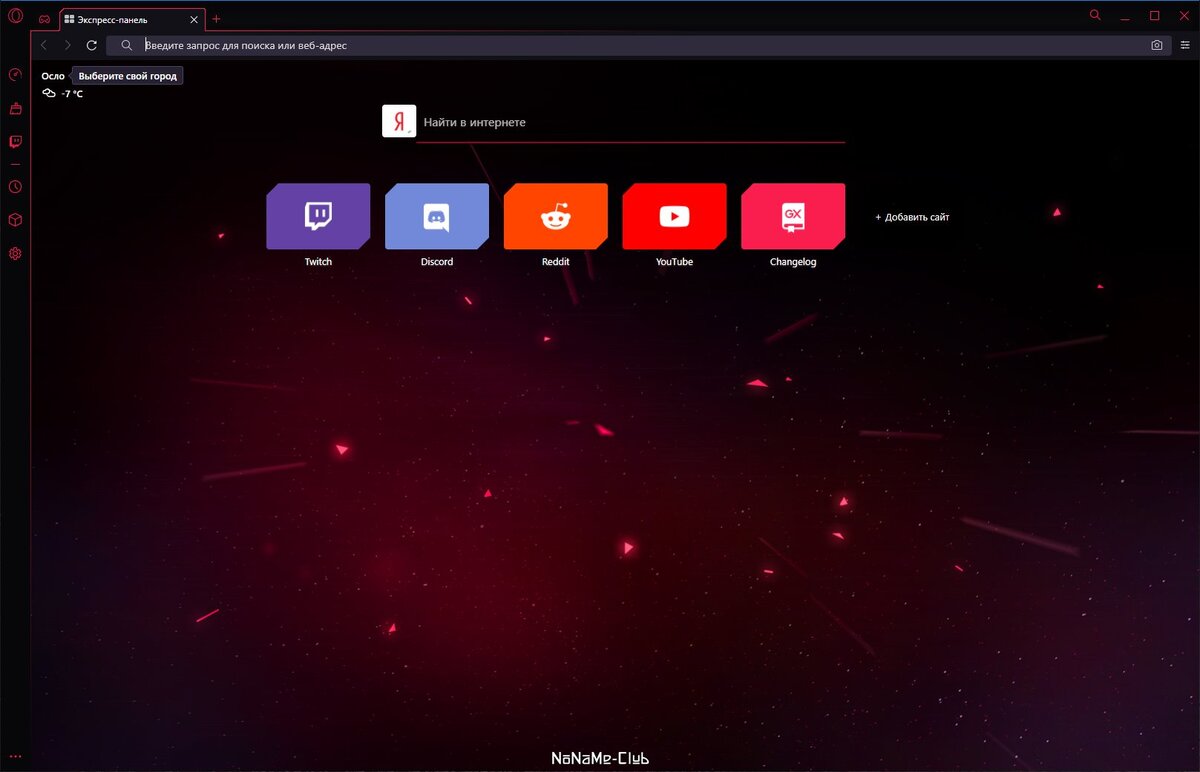
Task: Focus the Найти в интернете search field
Action: point(631,122)
